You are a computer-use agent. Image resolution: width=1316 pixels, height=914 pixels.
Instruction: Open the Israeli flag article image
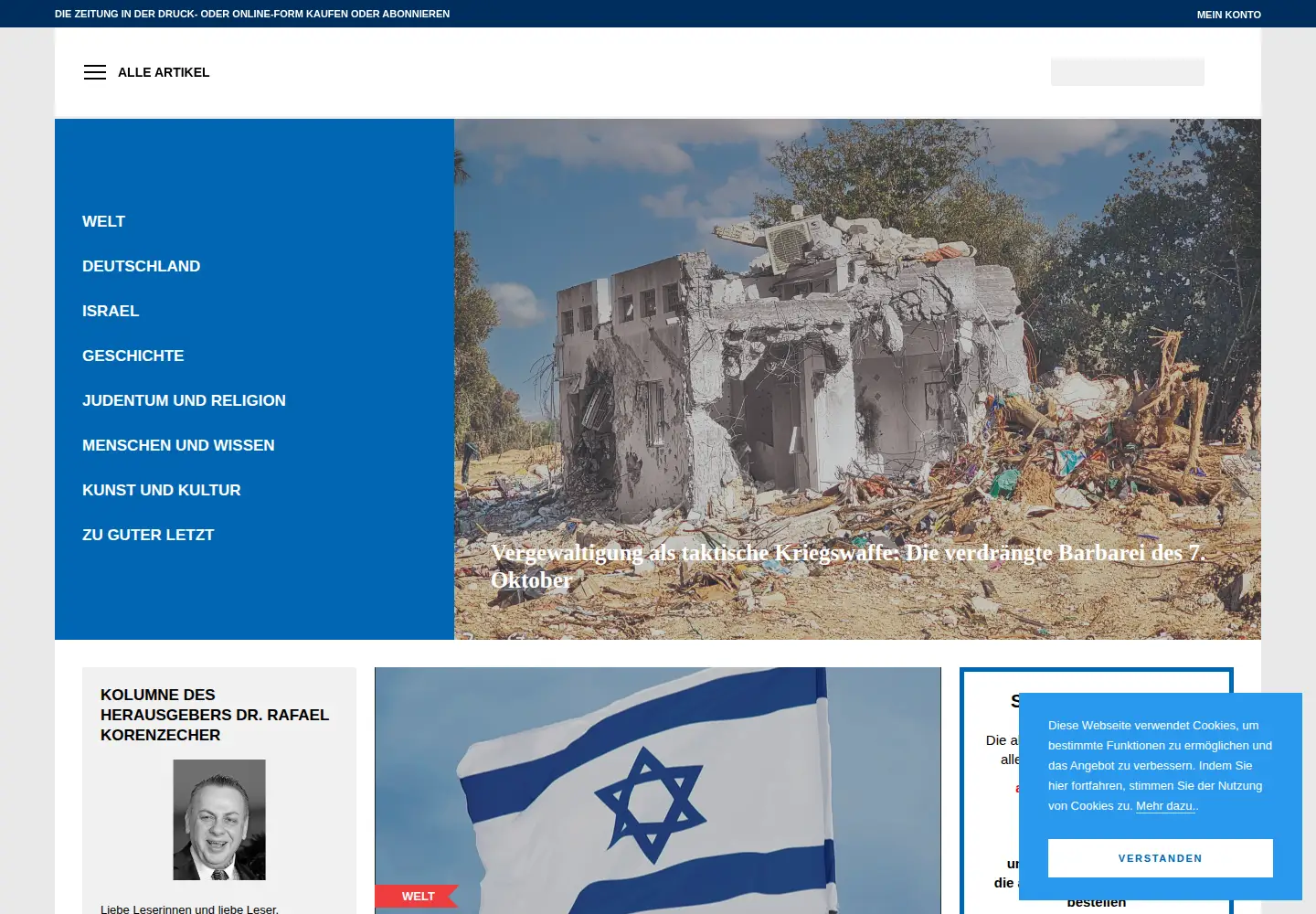pos(658,791)
